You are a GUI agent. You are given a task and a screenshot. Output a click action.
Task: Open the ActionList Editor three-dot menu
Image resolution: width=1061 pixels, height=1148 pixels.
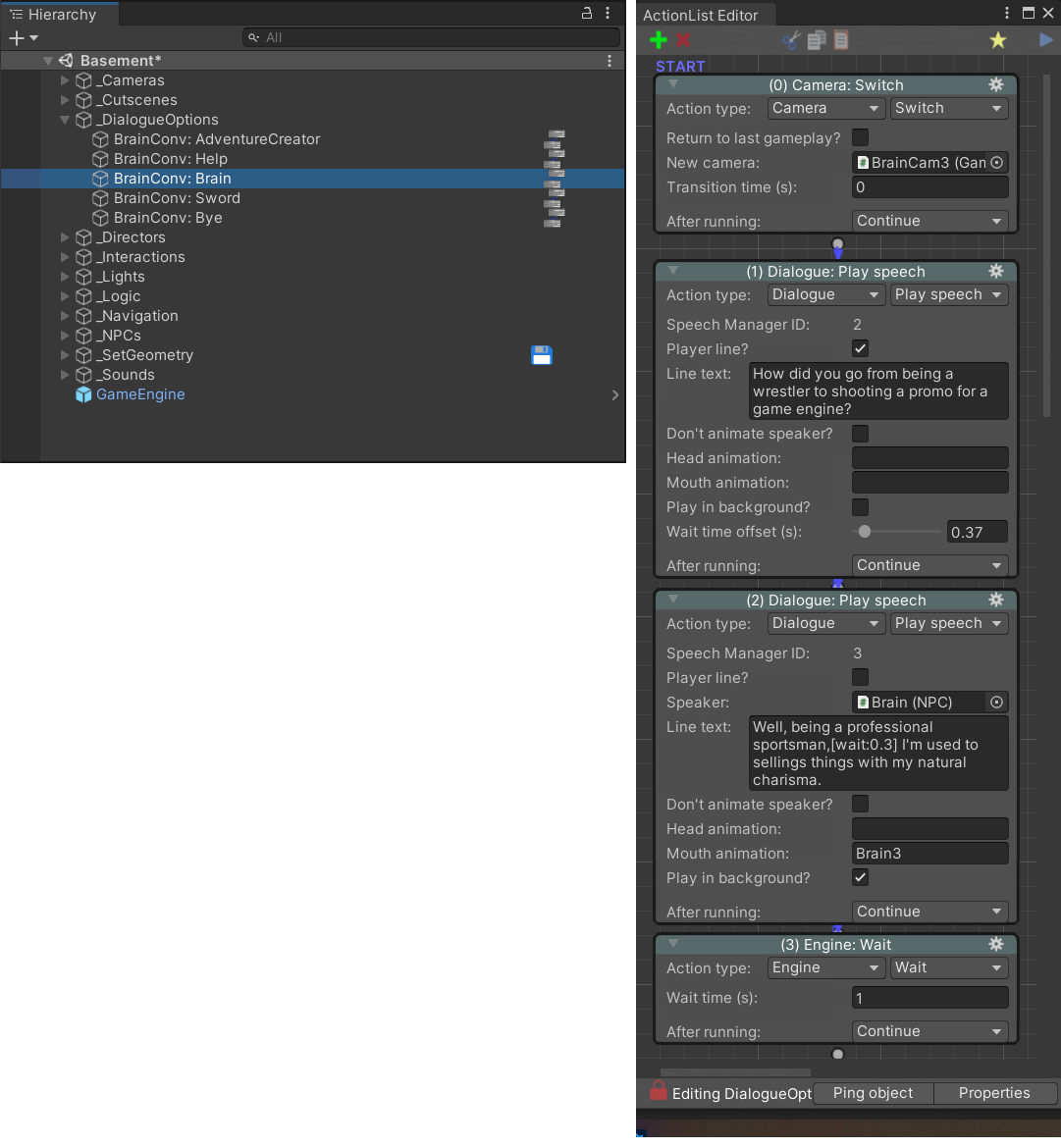click(1007, 13)
